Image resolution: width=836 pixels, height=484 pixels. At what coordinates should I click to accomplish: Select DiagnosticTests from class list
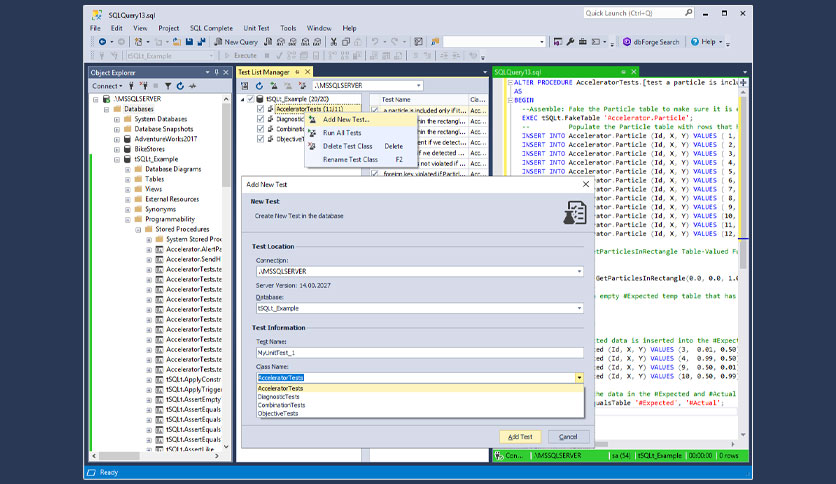[420, 397]
